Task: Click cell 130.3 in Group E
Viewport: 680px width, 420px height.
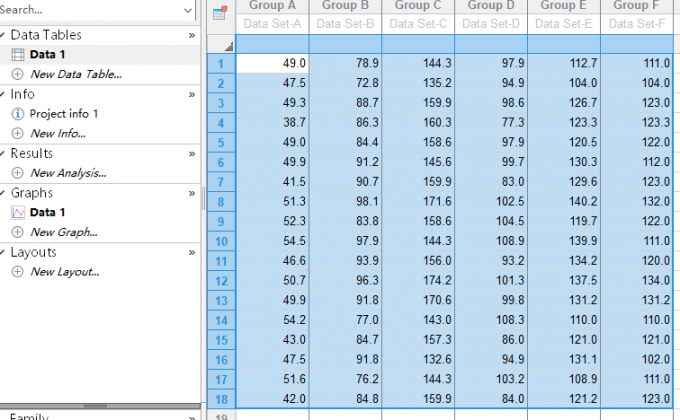Action: pos(564,162)
